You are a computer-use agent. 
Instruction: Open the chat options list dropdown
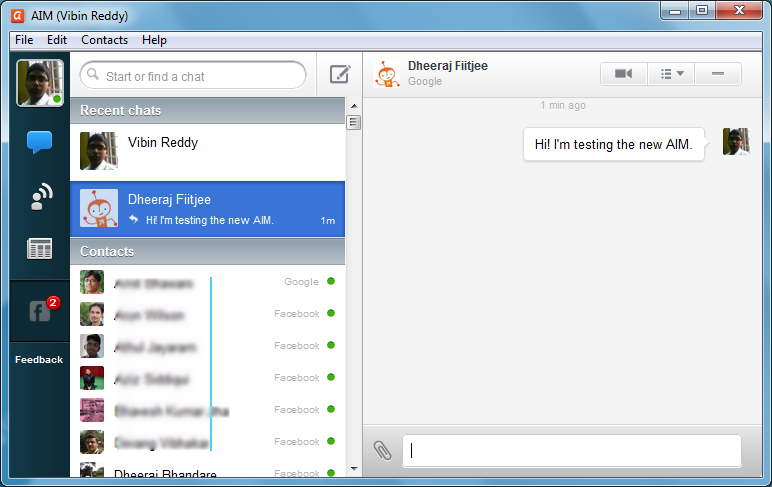tap(671, 74)
